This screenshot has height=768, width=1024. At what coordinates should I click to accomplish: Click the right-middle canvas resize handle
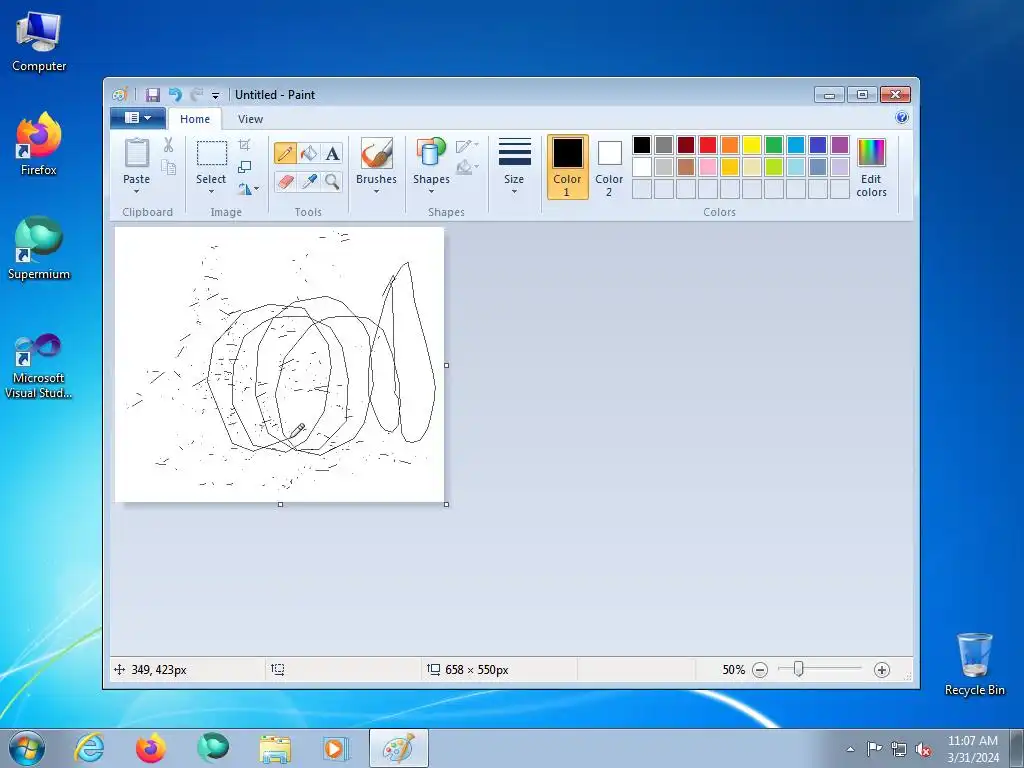pos(447,365)
